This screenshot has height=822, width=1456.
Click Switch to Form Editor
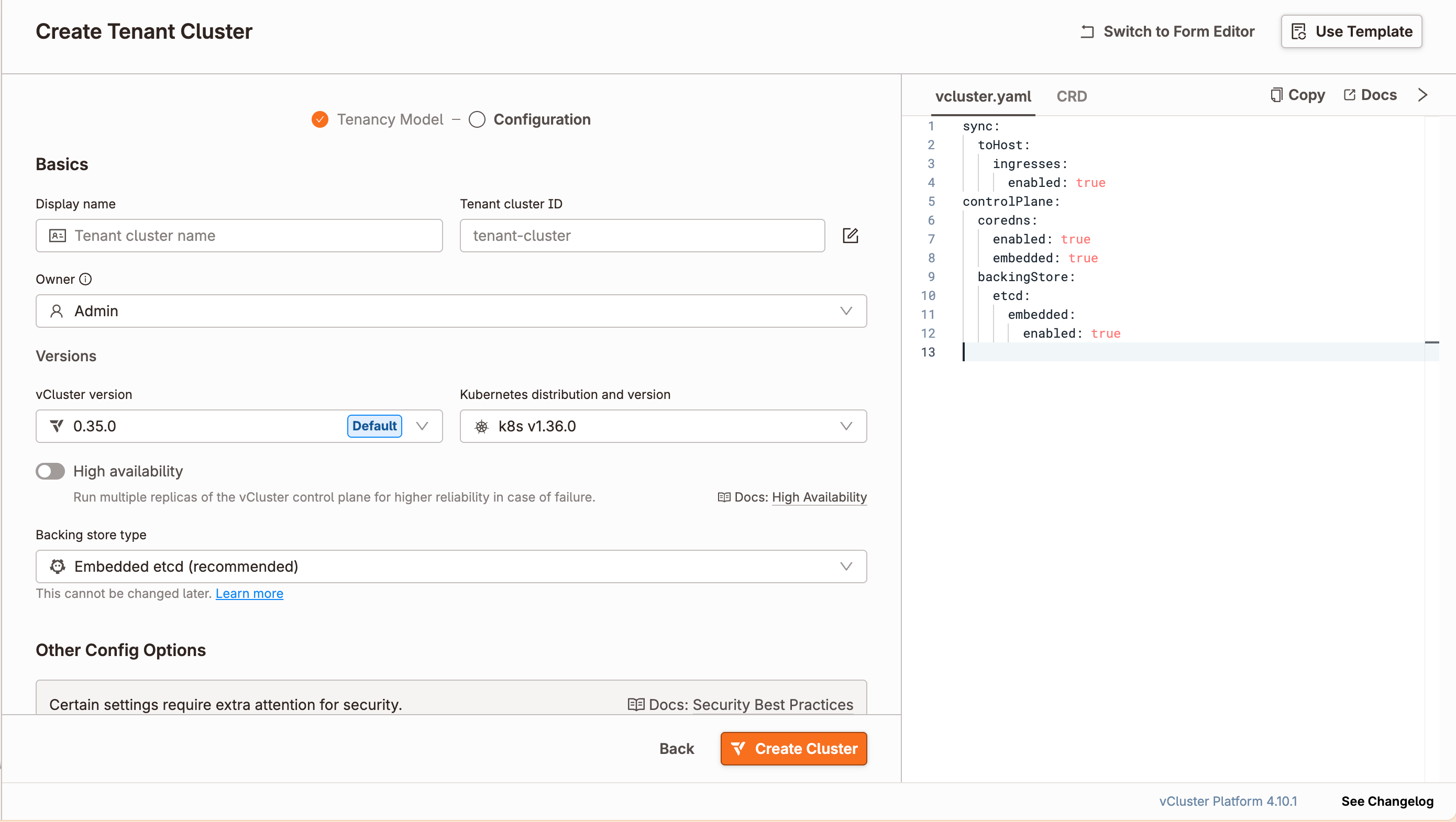pos(1168,31)
